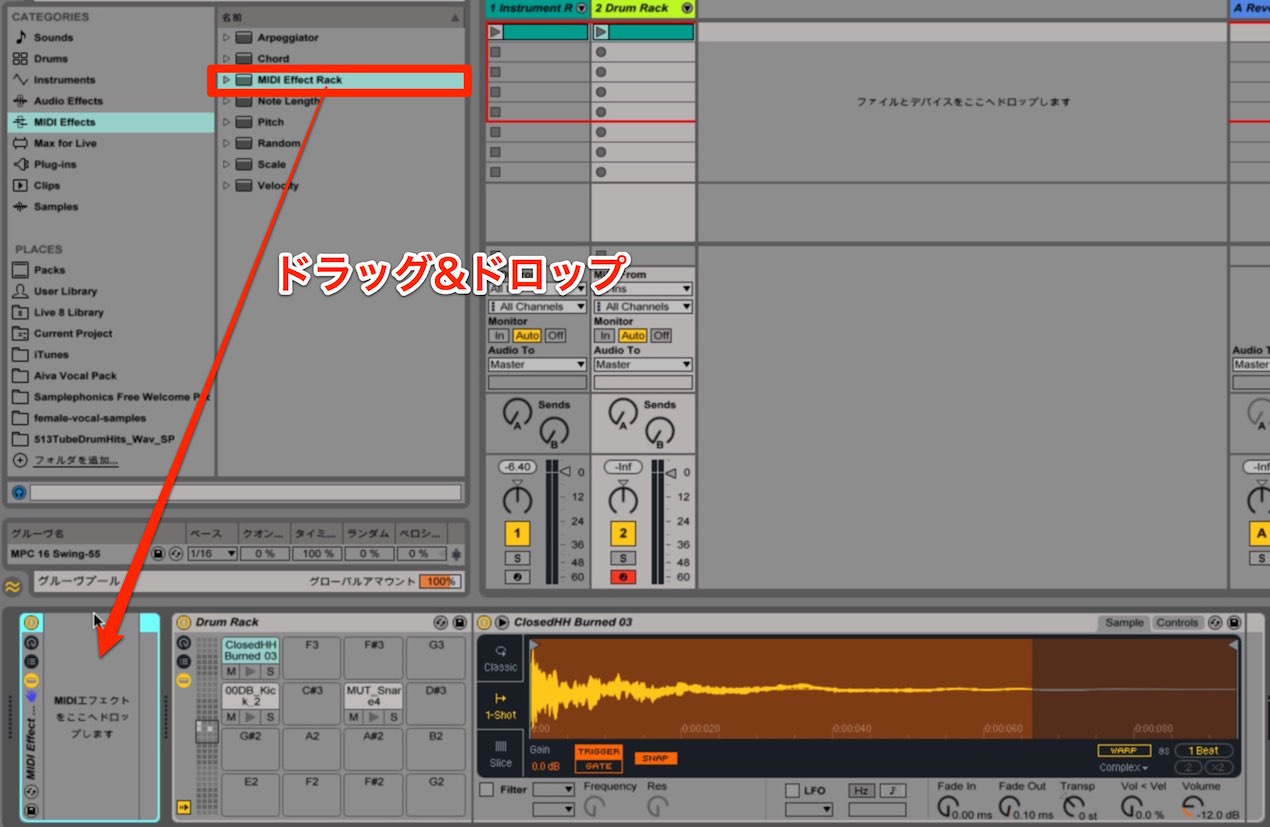
Task: Open track 1 Audio To Master dropdown
Action: 537,364
